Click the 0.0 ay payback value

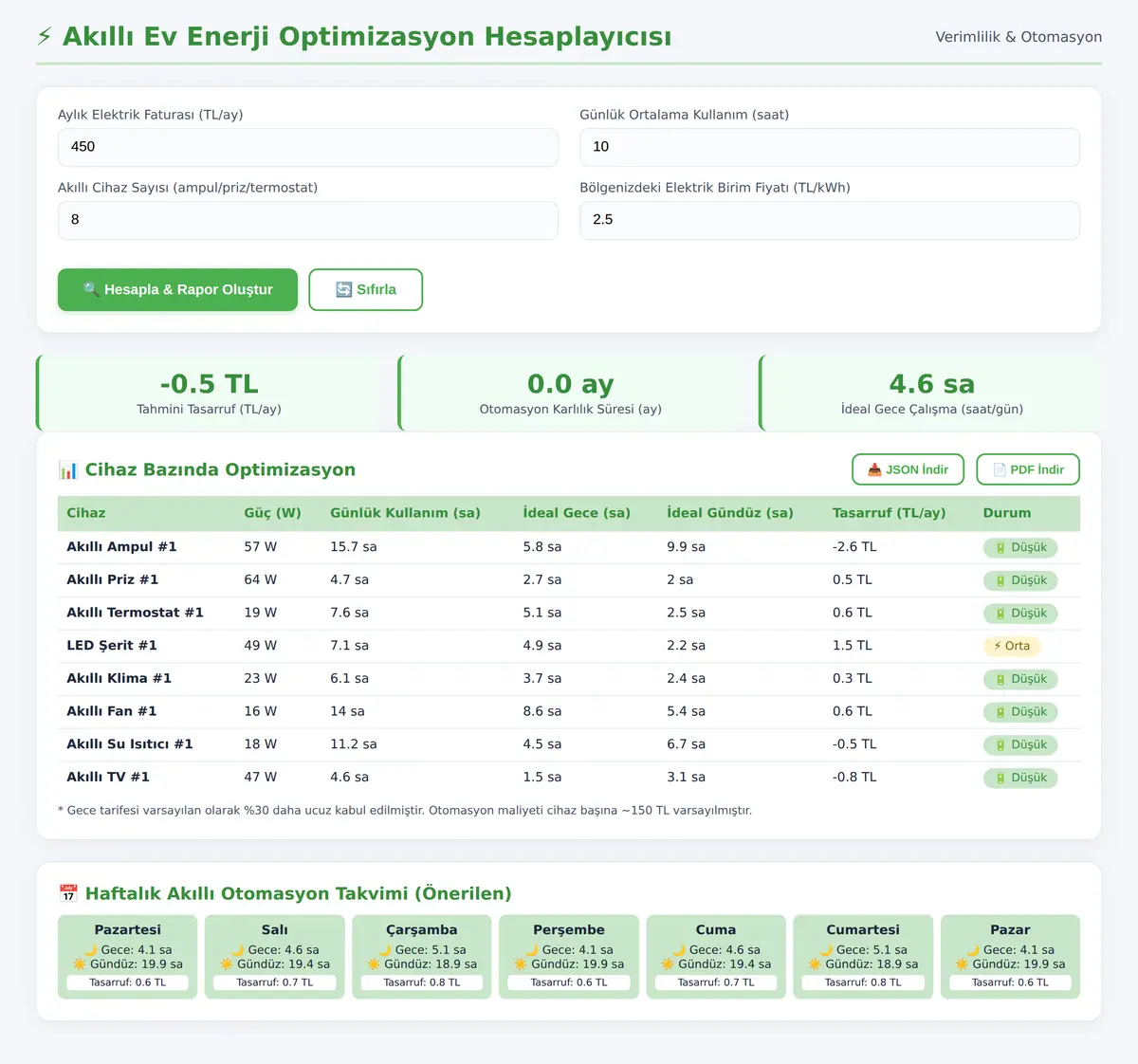(571, 384)
